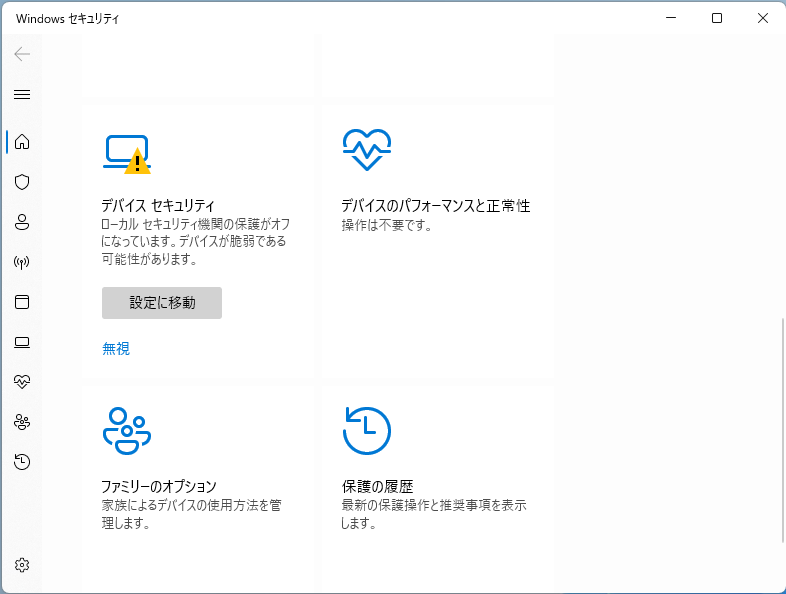This screenshot has height=594, width=786.
Task: Click the heart pulse icon in main area
Action: click(x=367, y=149)
